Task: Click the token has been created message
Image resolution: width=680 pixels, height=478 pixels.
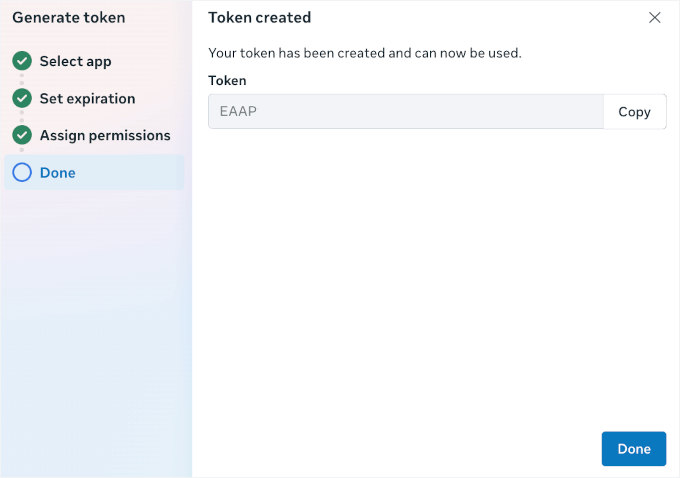Action: [364, 53]
